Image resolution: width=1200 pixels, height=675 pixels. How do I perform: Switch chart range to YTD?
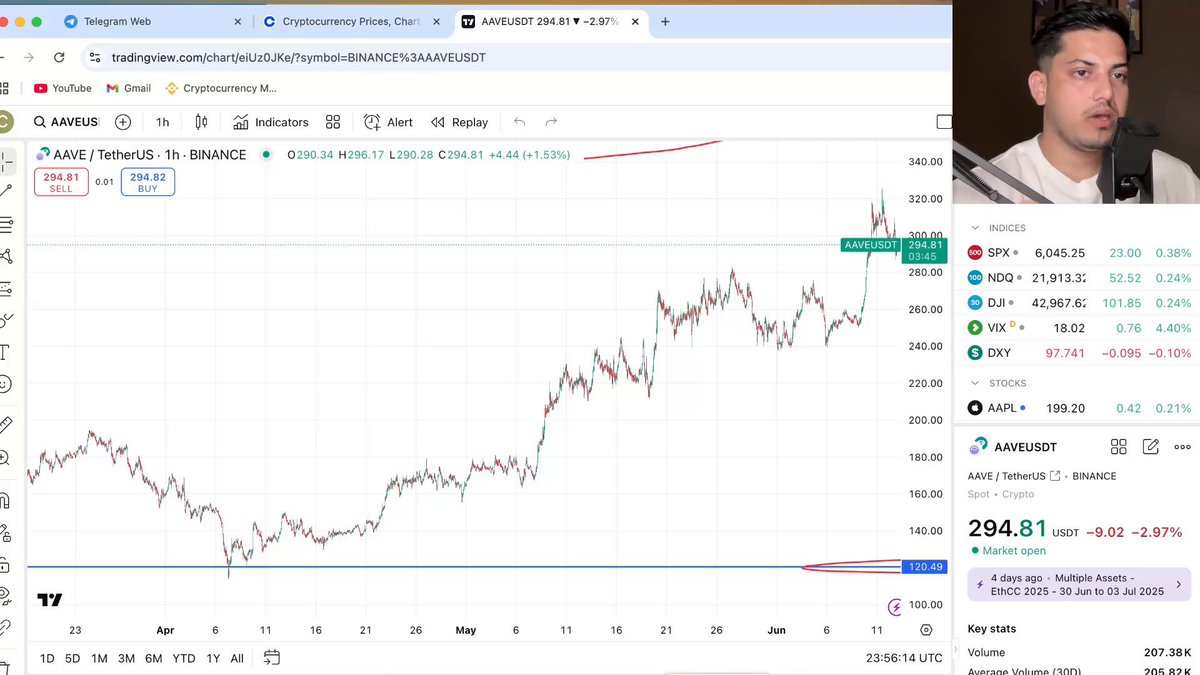184,658
